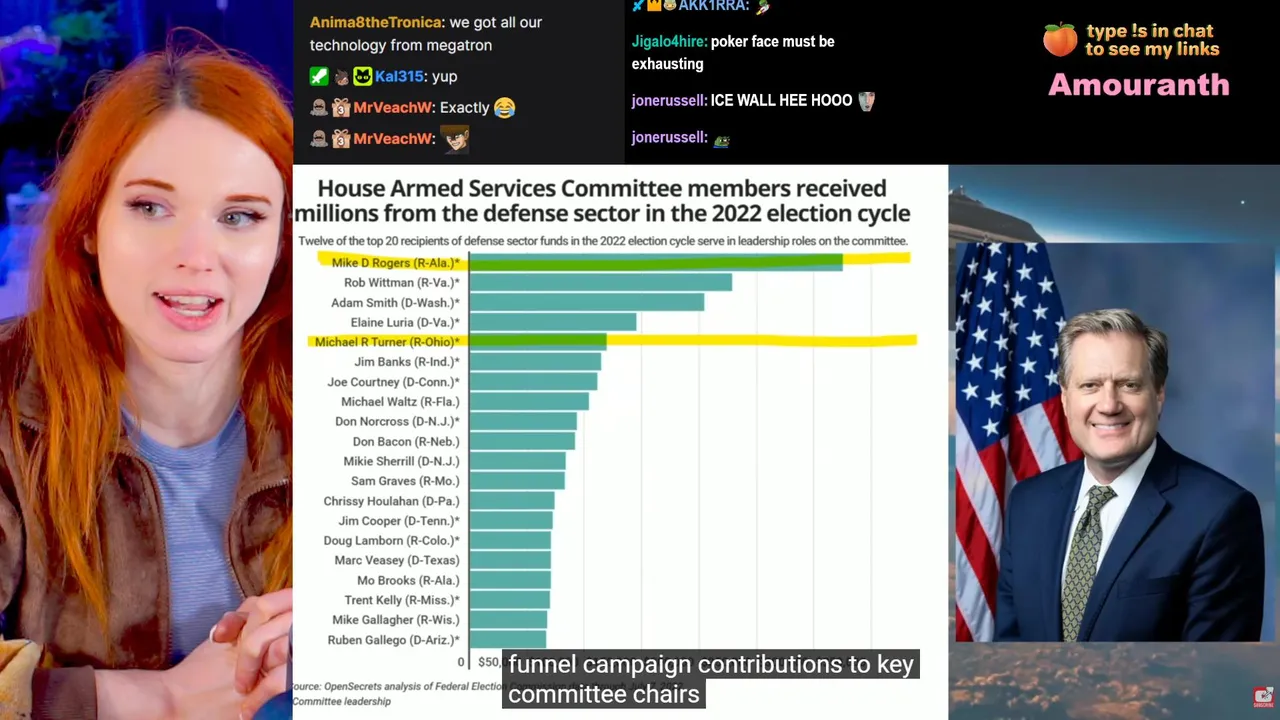Click the green cat badge beside Kal315
The height and width of the screenshot is (720, 1280).
[x=362, y=76]
